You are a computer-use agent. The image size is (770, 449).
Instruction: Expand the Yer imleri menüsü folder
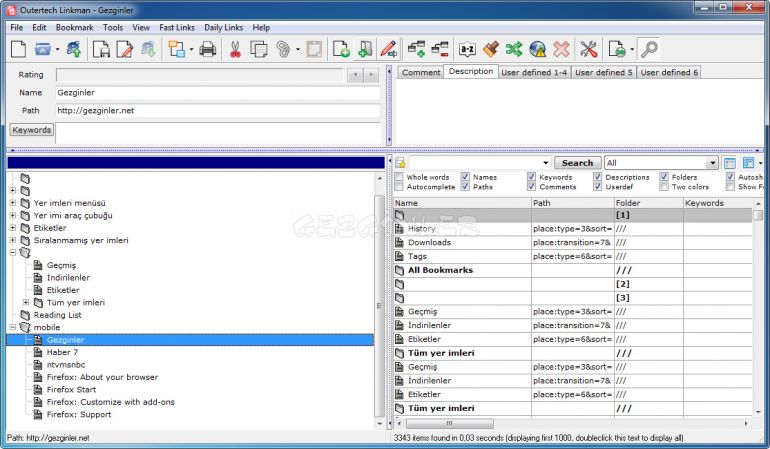13,203
